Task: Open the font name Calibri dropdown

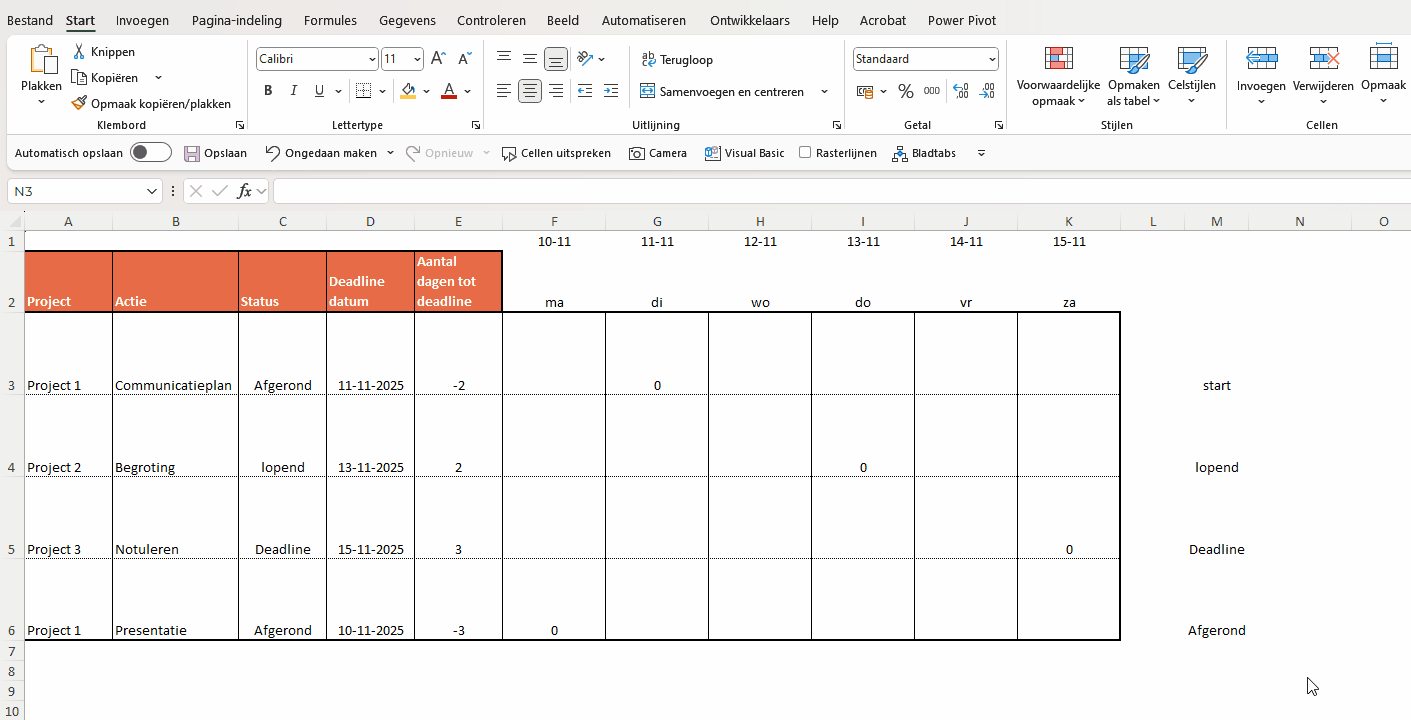Action: [373, 60]
